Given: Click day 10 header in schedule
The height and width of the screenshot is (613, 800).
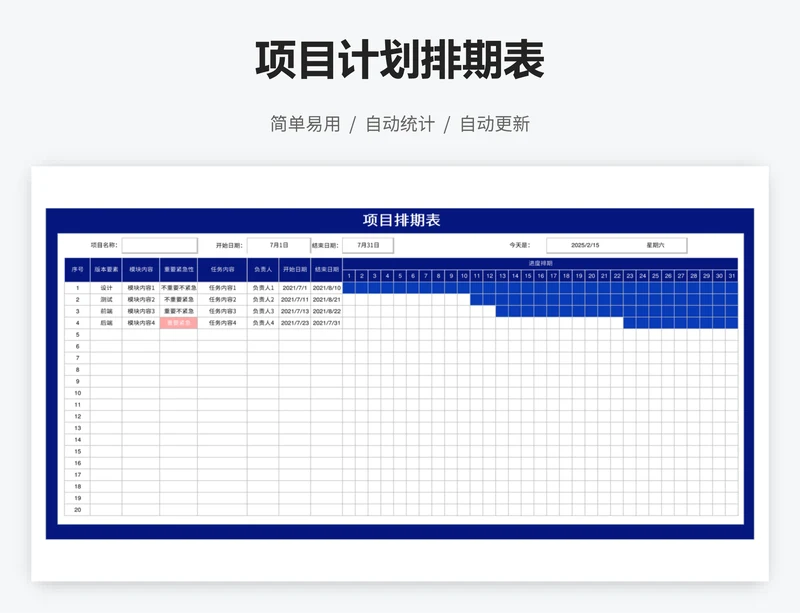Looking at the screenshot, I should click(x=464, y=276).
